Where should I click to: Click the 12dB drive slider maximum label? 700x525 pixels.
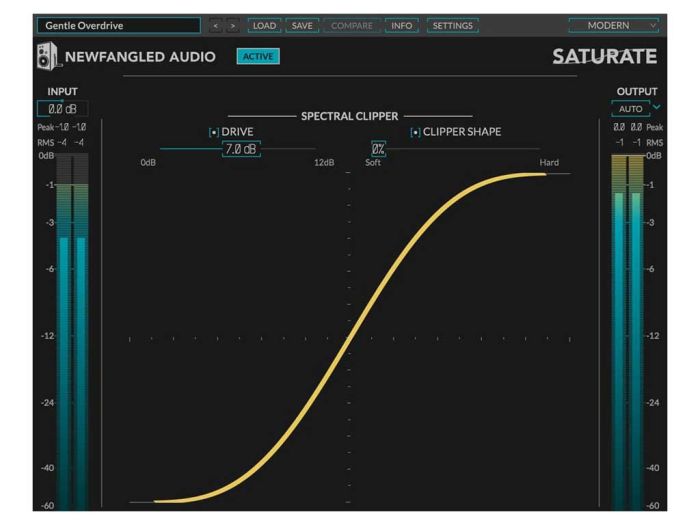pos(324,162)
